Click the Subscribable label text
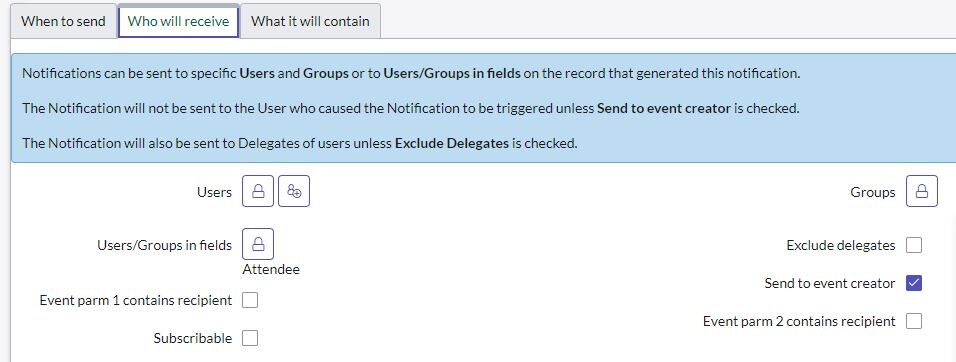Viewport: 956px width, 362px height. [193, 338]
